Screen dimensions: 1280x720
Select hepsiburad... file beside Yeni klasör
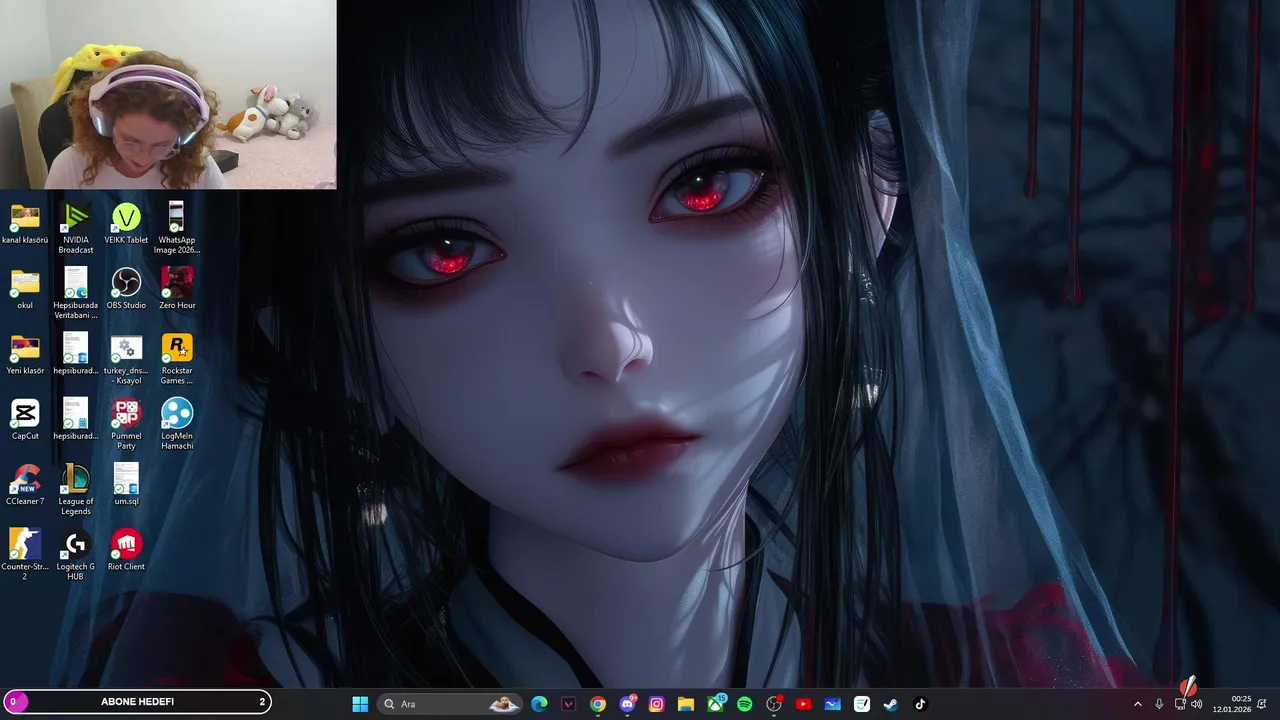coord(76,354)
